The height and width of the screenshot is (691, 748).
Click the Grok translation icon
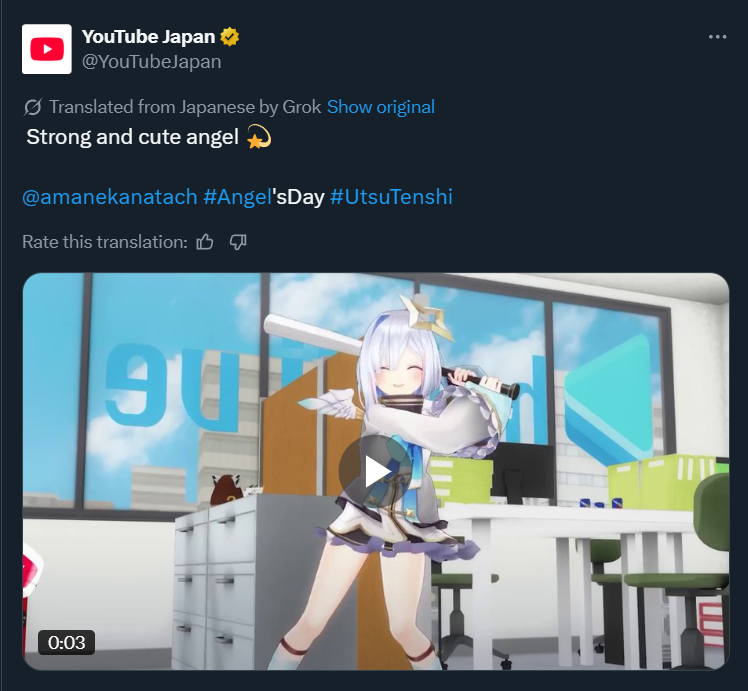point(32,107)
